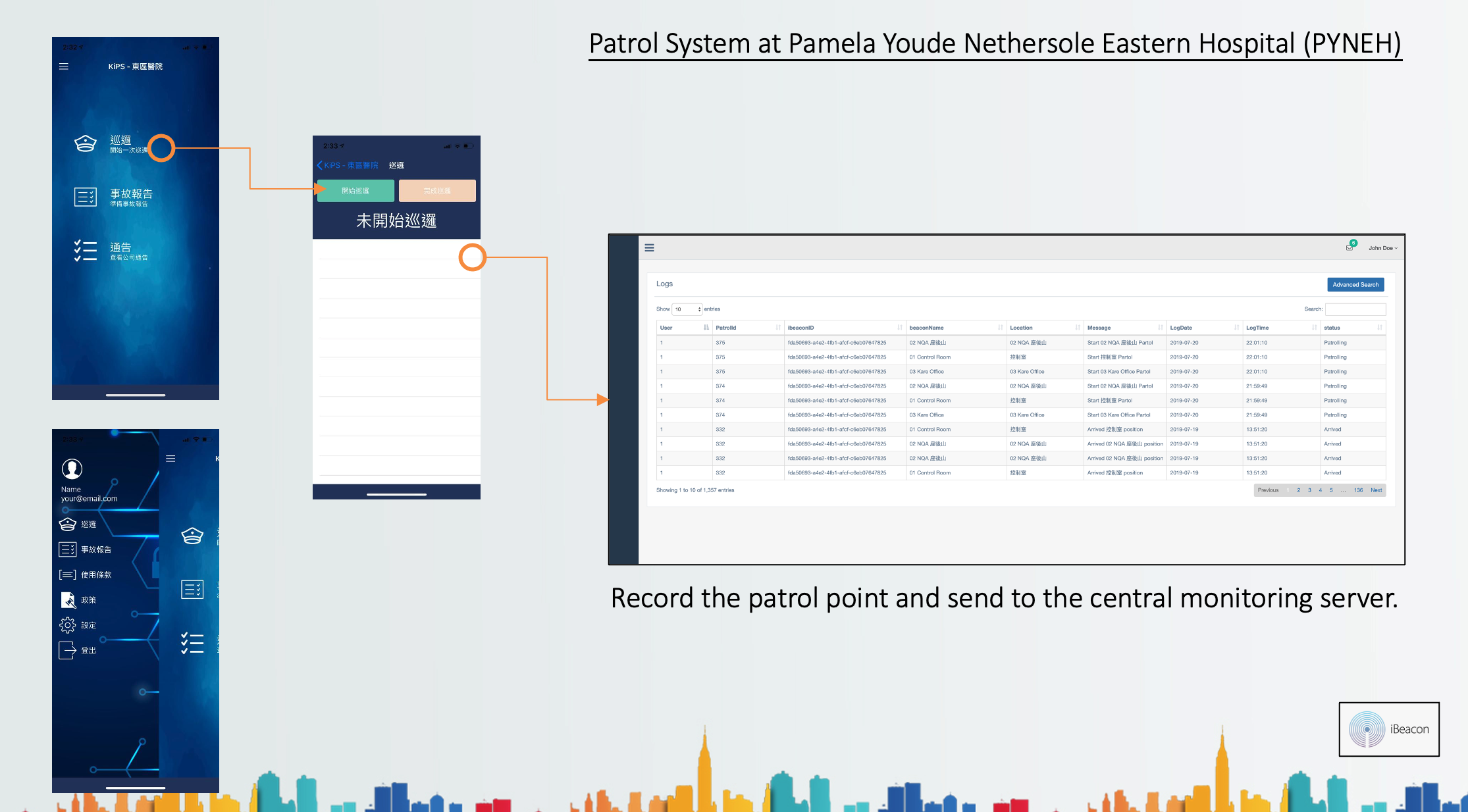The width and height of the screenshot is (1468, 812).
Task: Sort logs by status column
Action: [x=1353, y=328]
